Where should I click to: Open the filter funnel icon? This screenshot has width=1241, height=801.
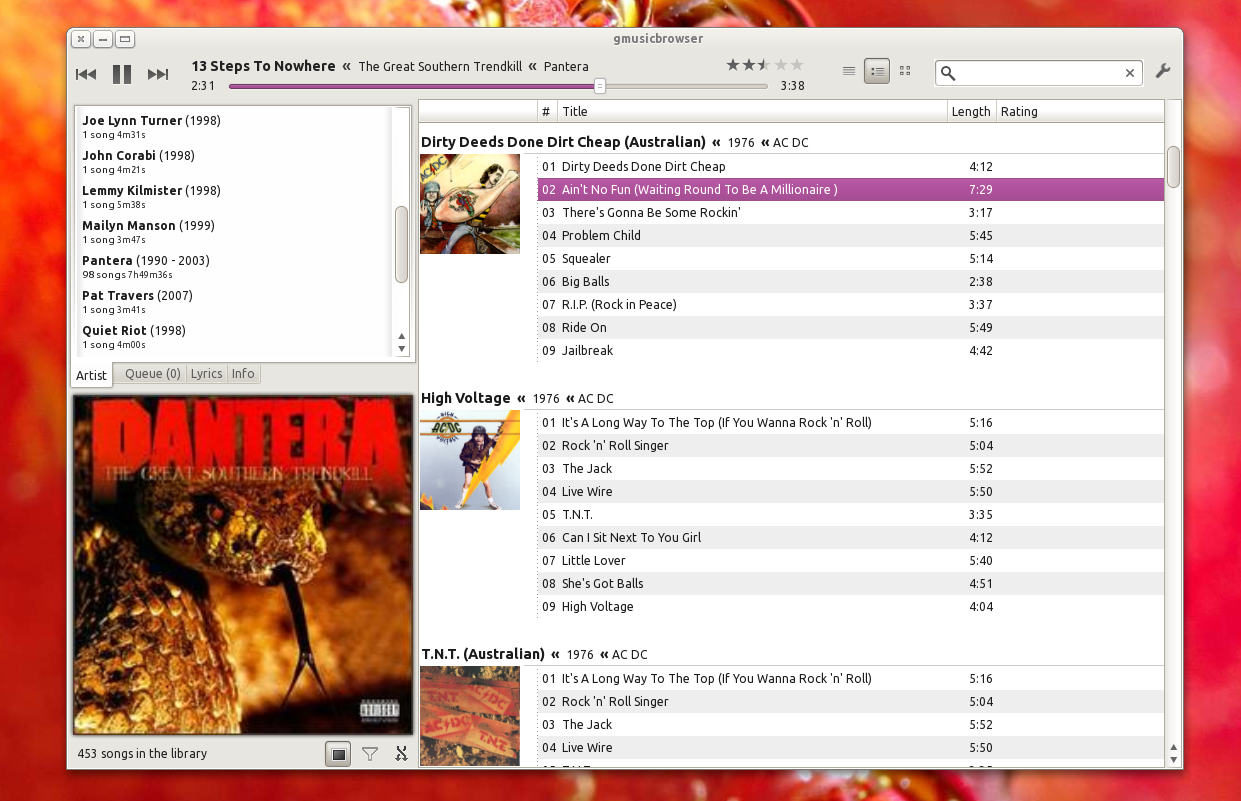click(370, 754)
